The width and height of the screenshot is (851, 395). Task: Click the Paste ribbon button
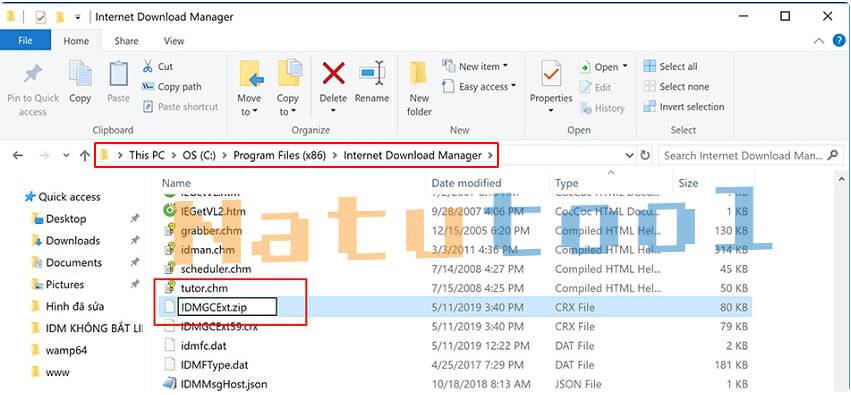(118, 81)
